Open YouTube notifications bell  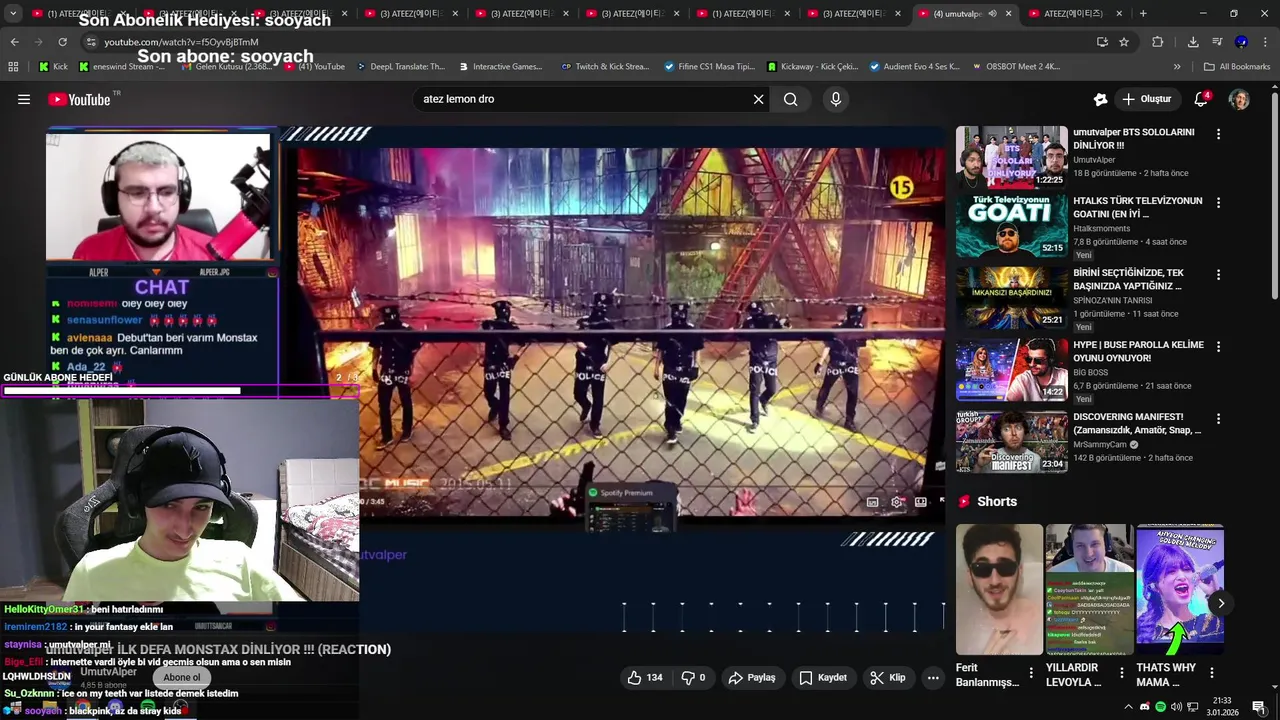click(x=1201, y=99)
